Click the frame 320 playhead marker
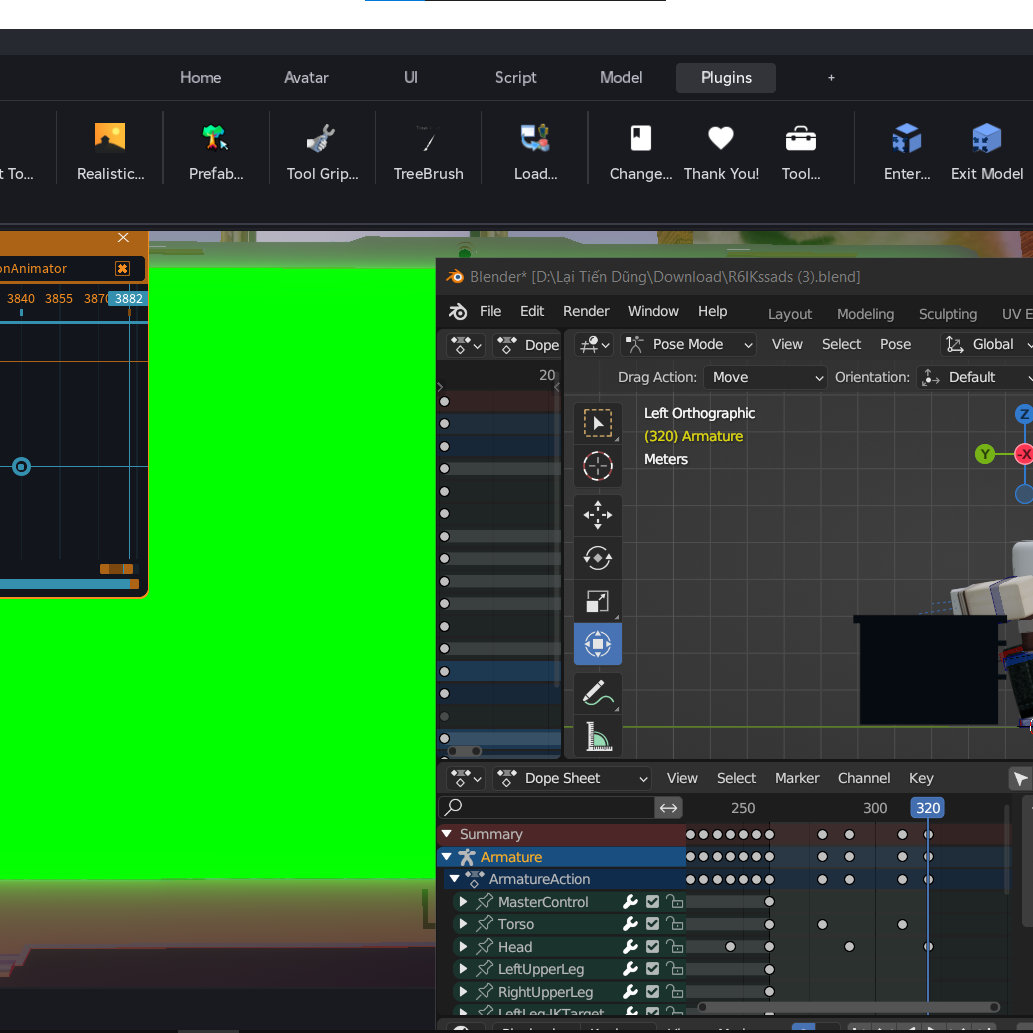The image size is (1033, 1033). click(928, 808)
